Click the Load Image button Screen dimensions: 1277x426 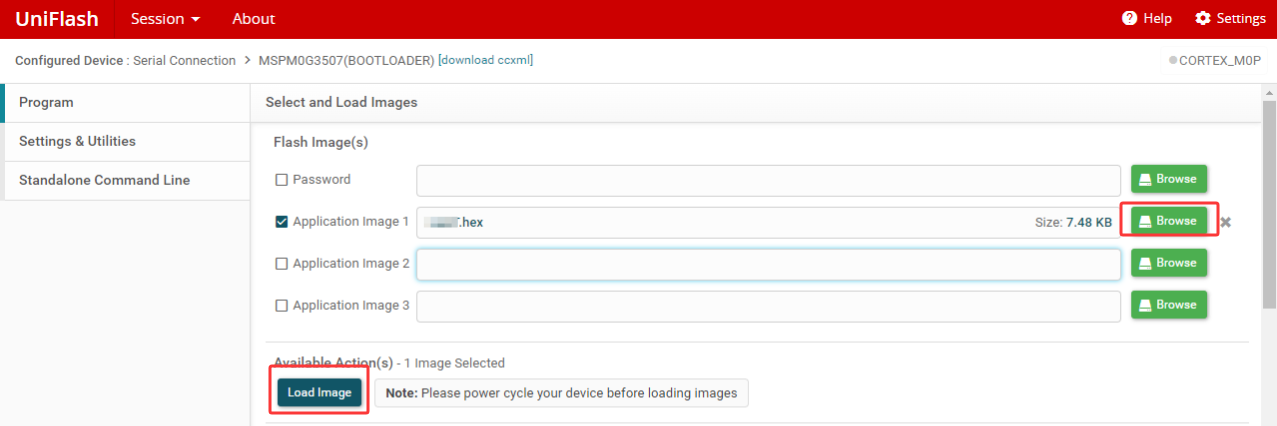click(320, 393)
